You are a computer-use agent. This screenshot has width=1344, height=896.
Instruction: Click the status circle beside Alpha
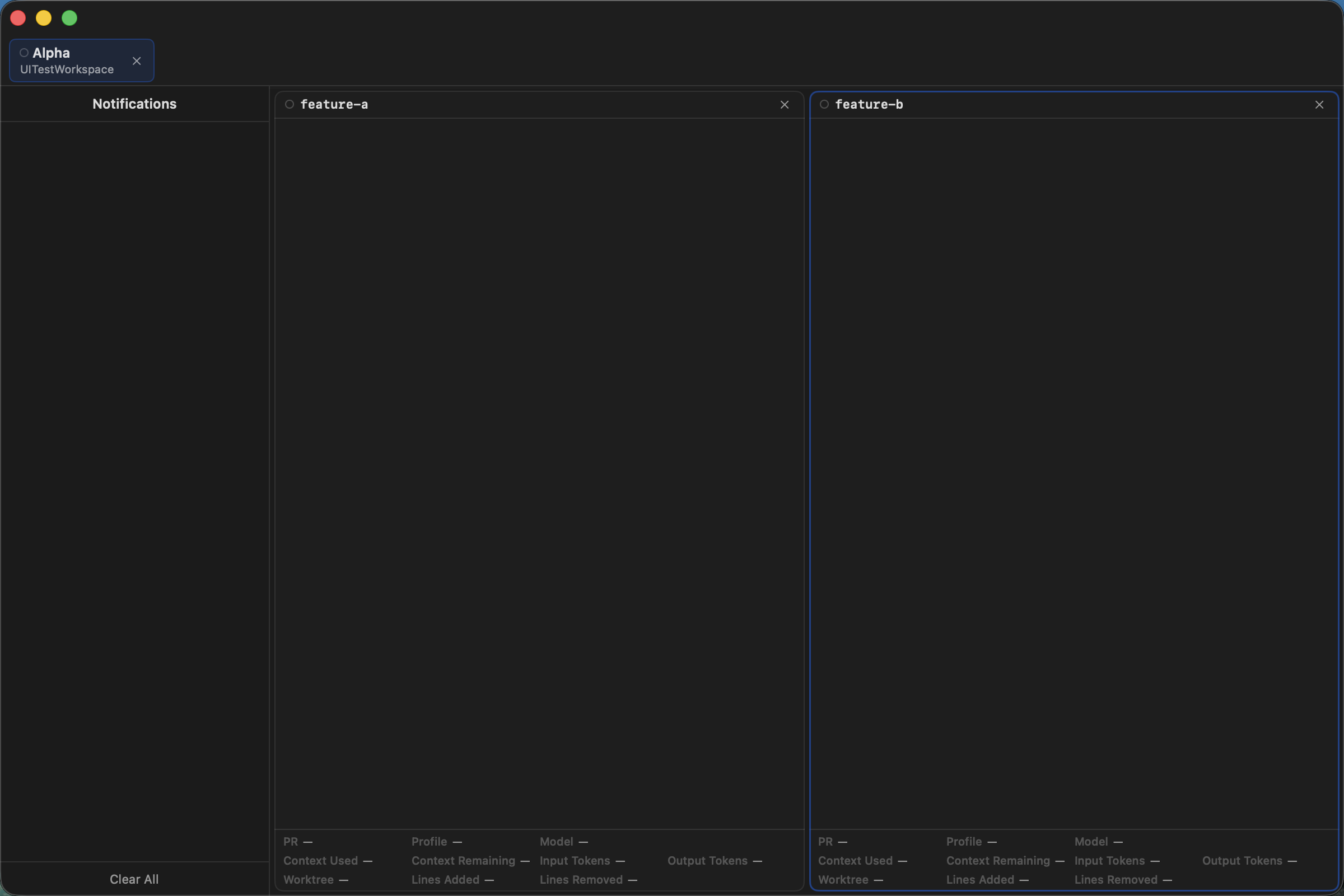tap(24, 53)
